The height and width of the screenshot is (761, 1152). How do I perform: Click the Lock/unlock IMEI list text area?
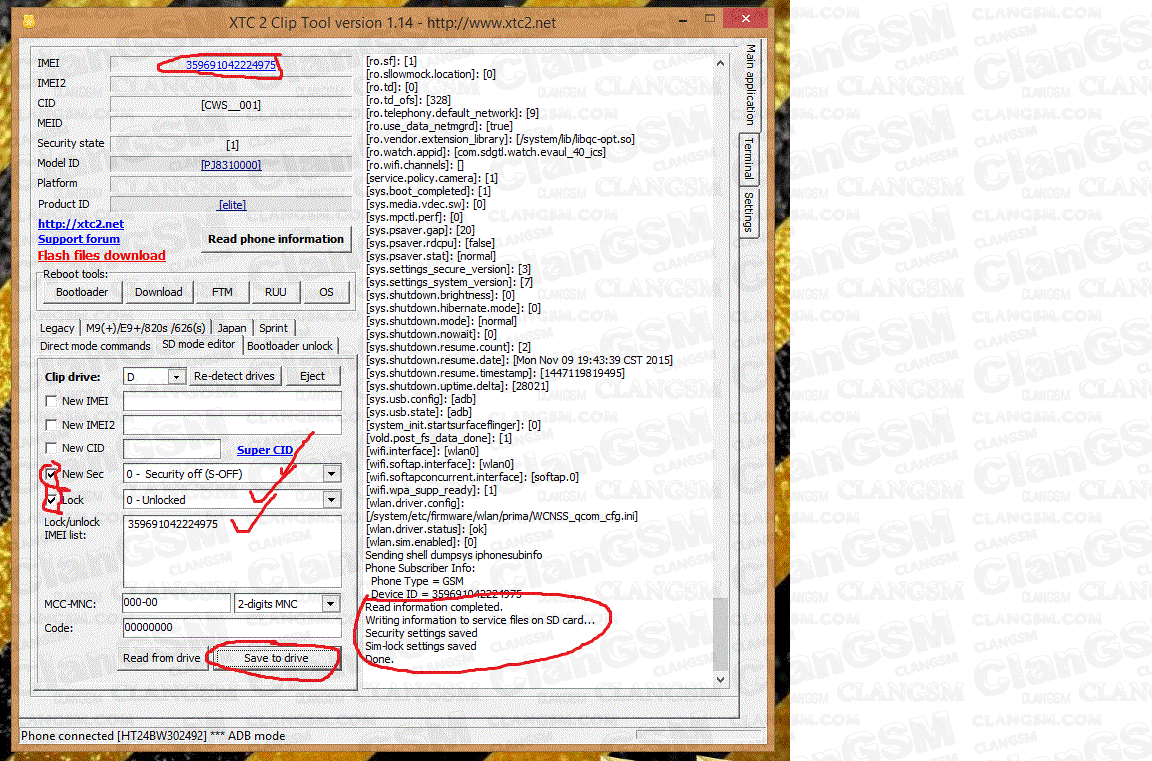point(232,551)
